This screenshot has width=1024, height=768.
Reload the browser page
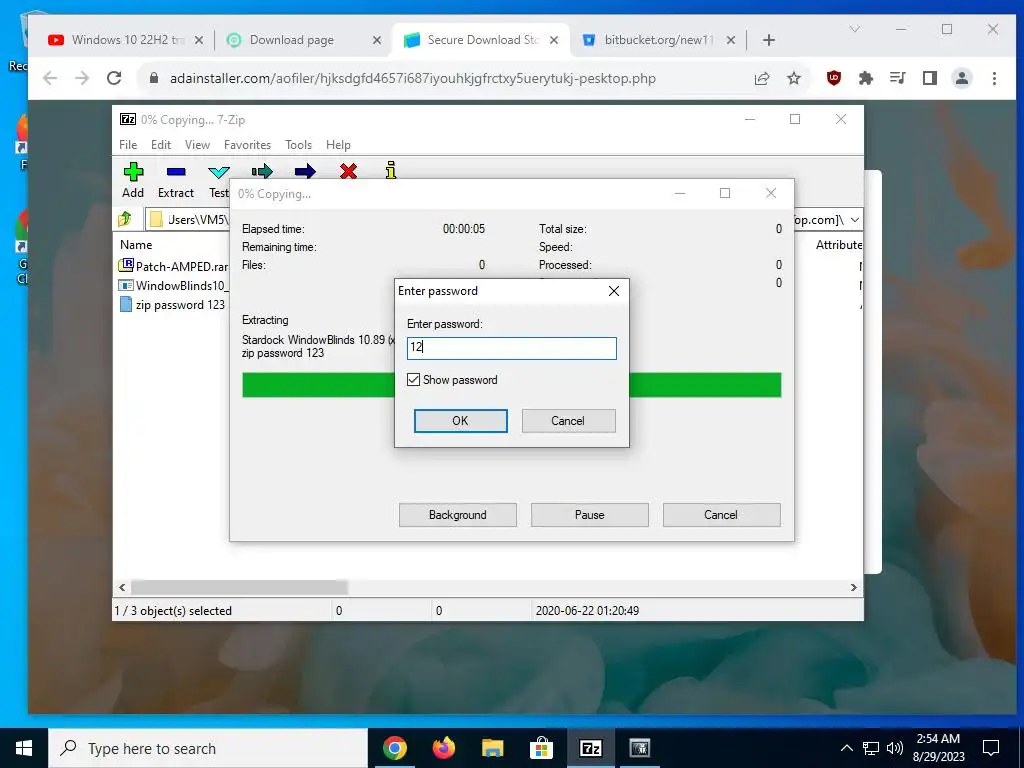[x=114, y=78]
